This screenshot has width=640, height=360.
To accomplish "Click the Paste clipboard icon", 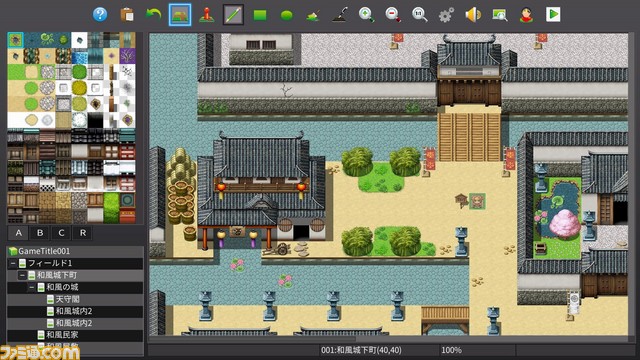I will tap(127, 15).
